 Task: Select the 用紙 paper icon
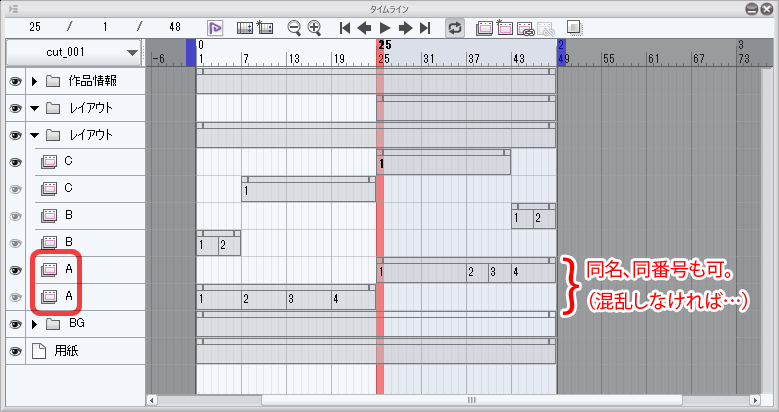pyautogui.click(x=39, y=351)
